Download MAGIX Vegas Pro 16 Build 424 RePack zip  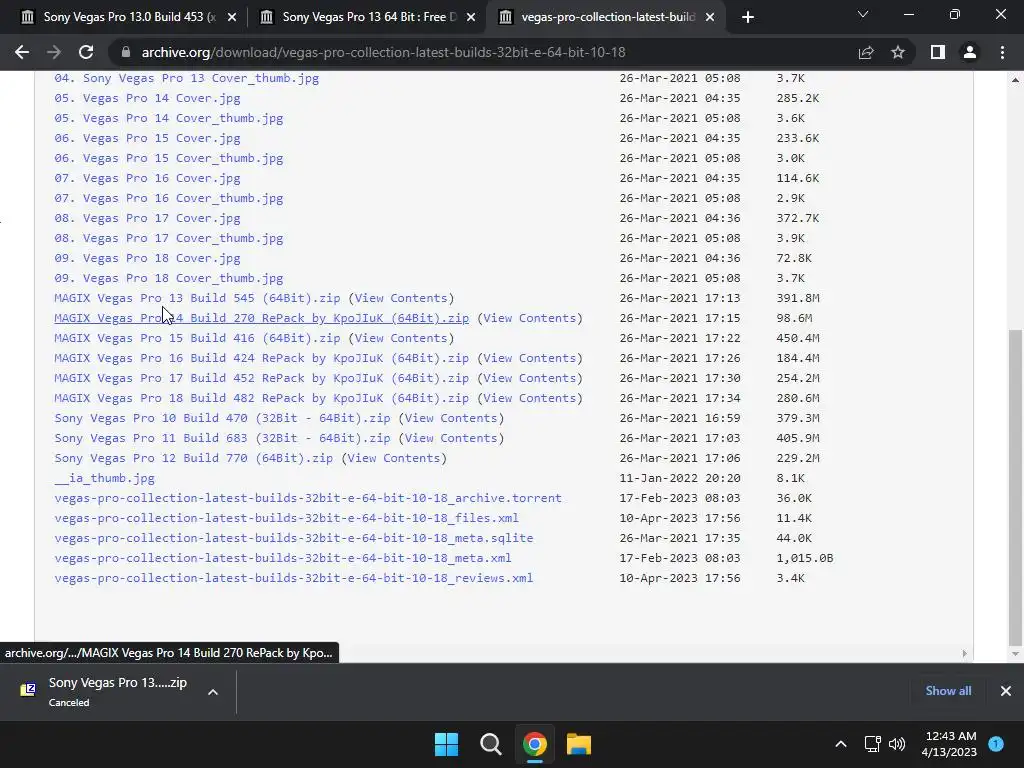pos(261,358)
